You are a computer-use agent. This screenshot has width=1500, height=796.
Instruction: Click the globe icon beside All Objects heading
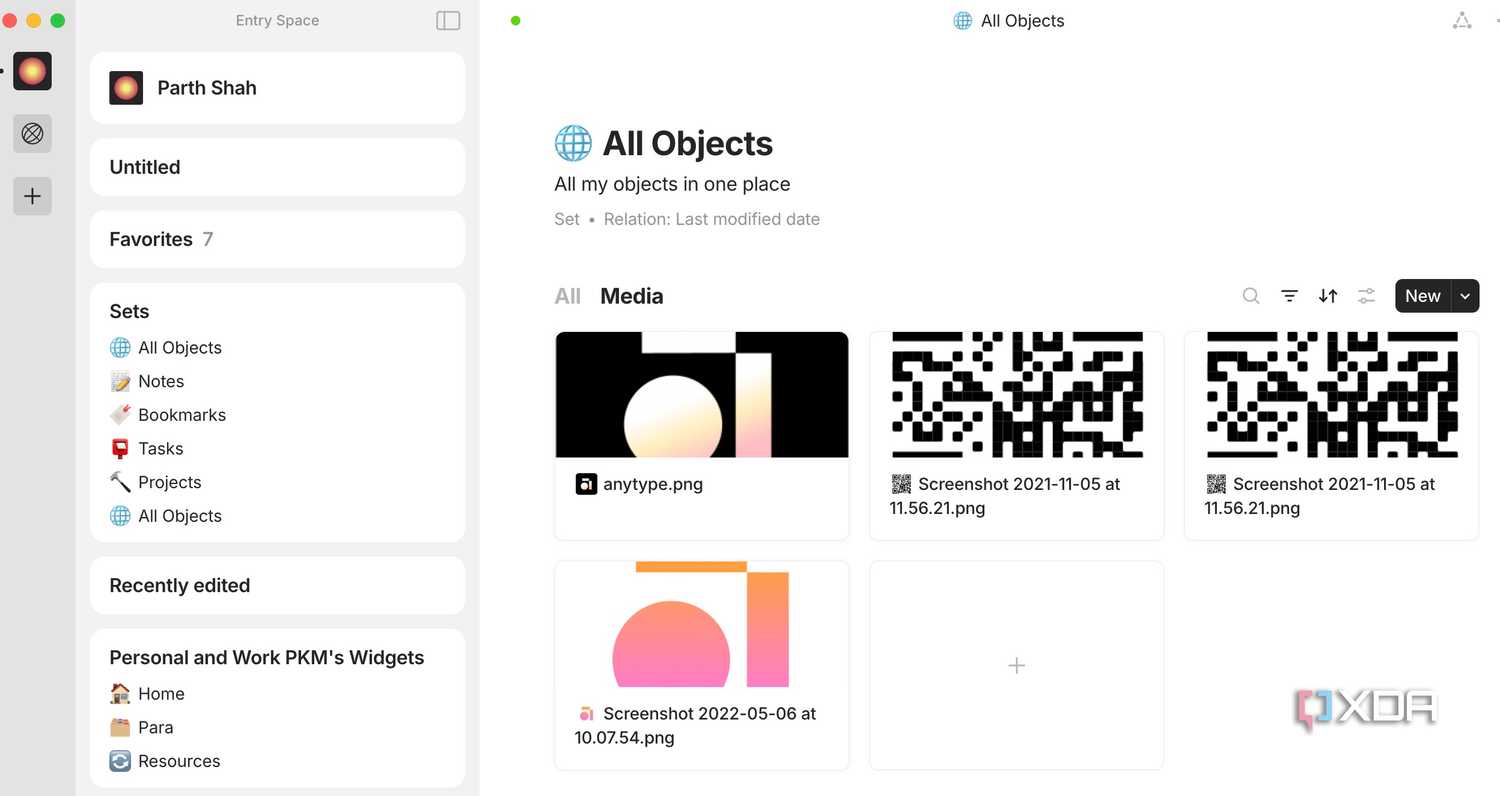(574, 143)
